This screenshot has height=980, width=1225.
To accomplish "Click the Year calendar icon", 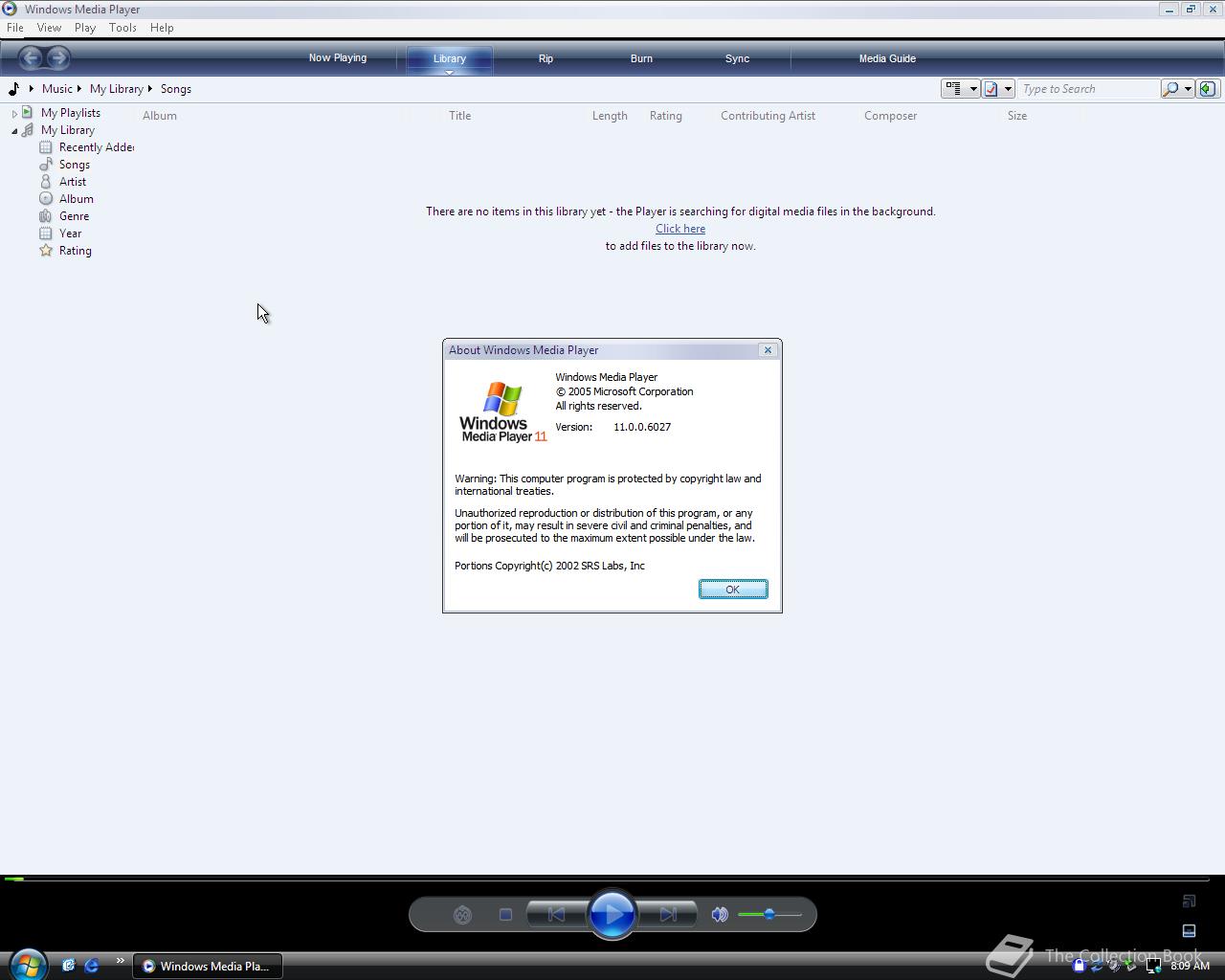I will (46, 234).
